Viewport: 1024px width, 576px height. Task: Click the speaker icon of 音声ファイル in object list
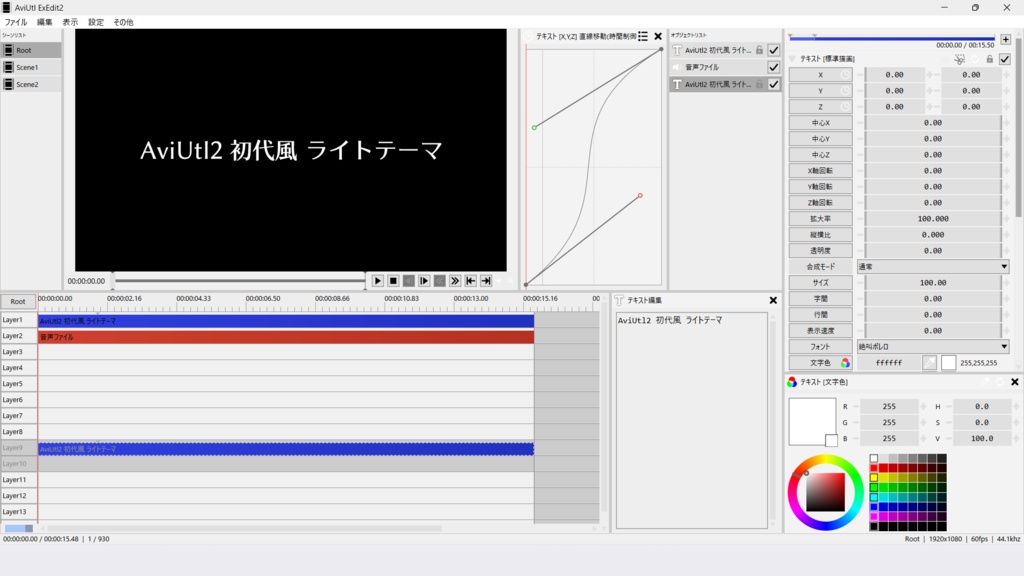[677, 67]
